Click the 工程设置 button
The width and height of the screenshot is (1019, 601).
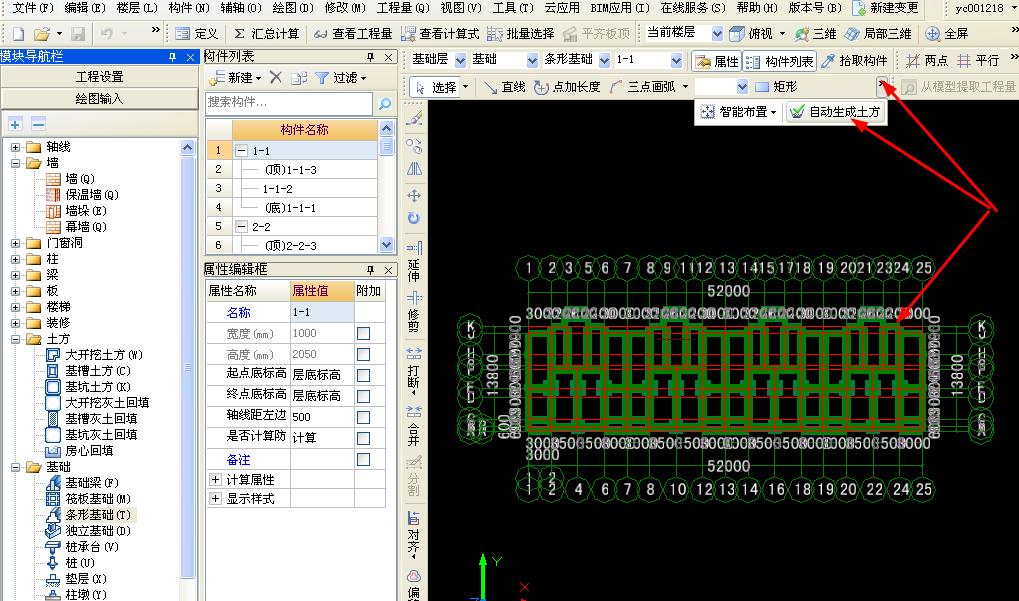tap(99, 77)
